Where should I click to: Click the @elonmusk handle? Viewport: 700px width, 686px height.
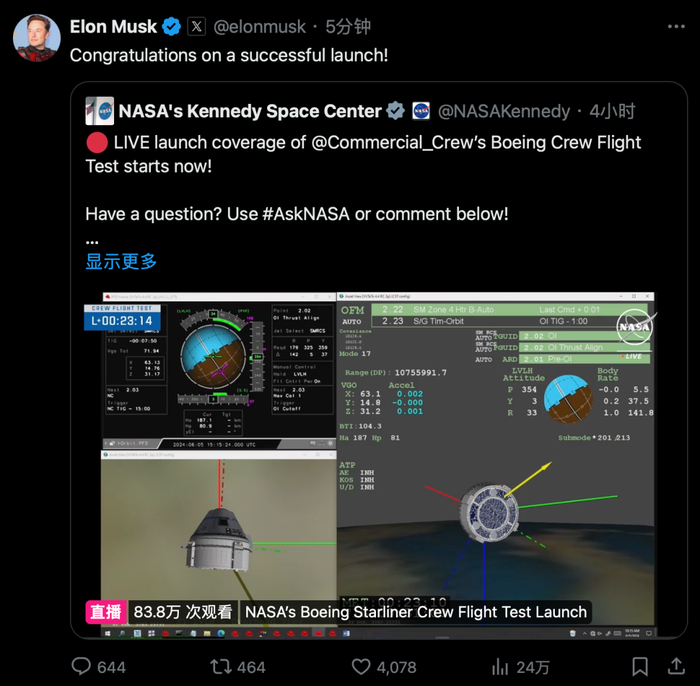pos(264,27)
